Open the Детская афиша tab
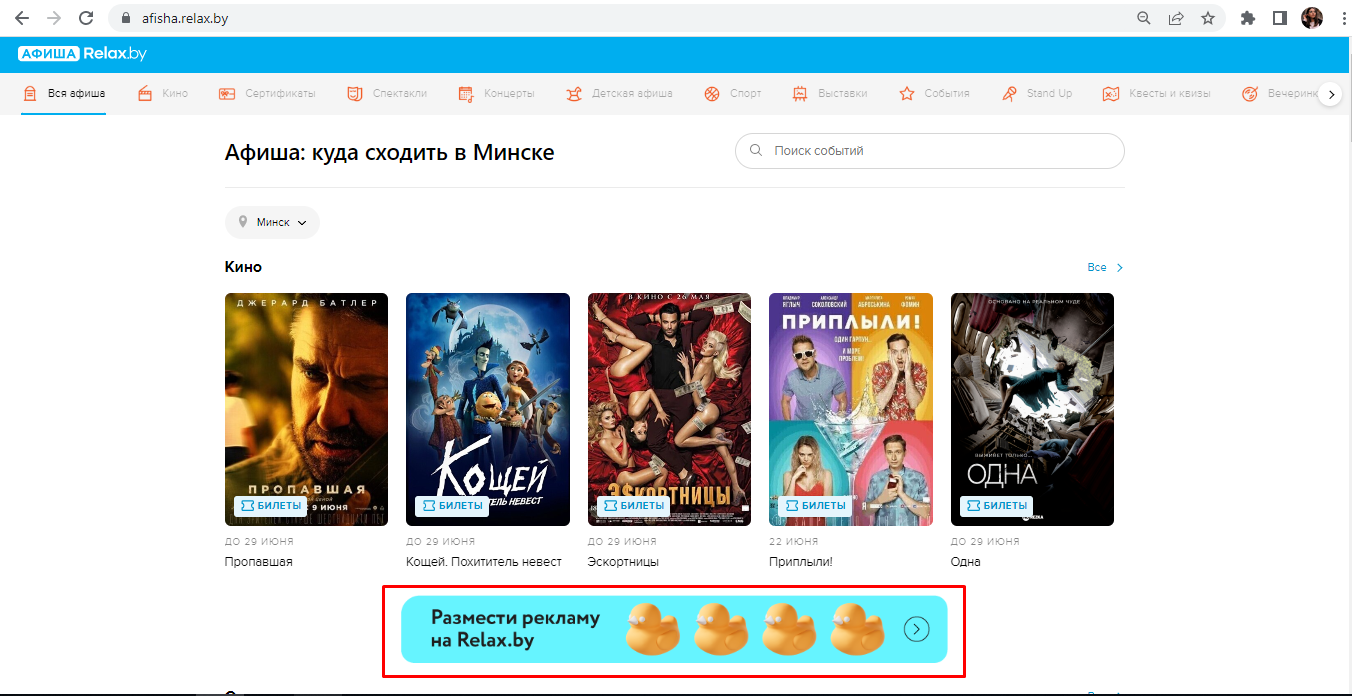 619,93
